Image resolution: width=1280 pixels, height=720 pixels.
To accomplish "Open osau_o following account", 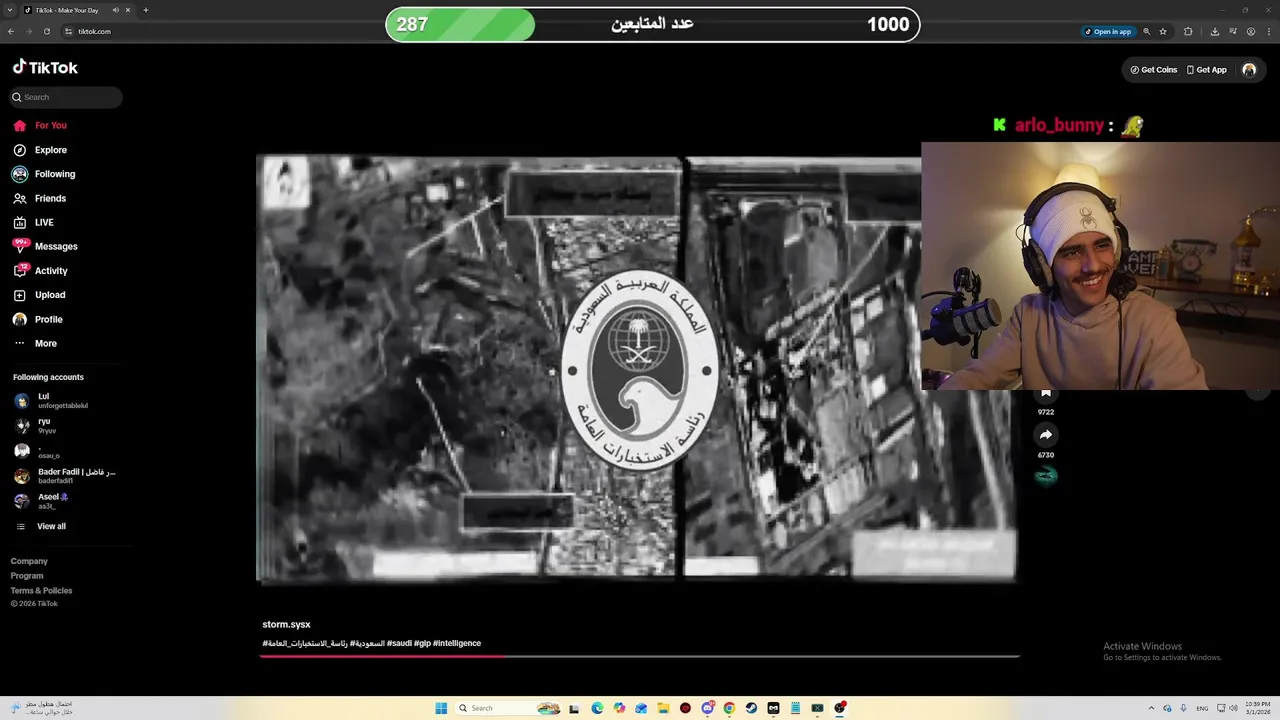I will 36,451.
